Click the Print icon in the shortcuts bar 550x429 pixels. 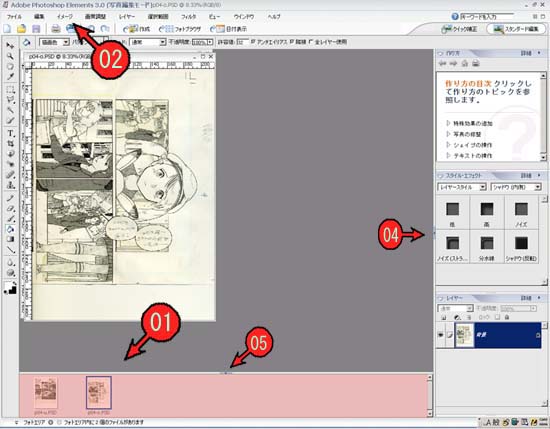[56, 29]
